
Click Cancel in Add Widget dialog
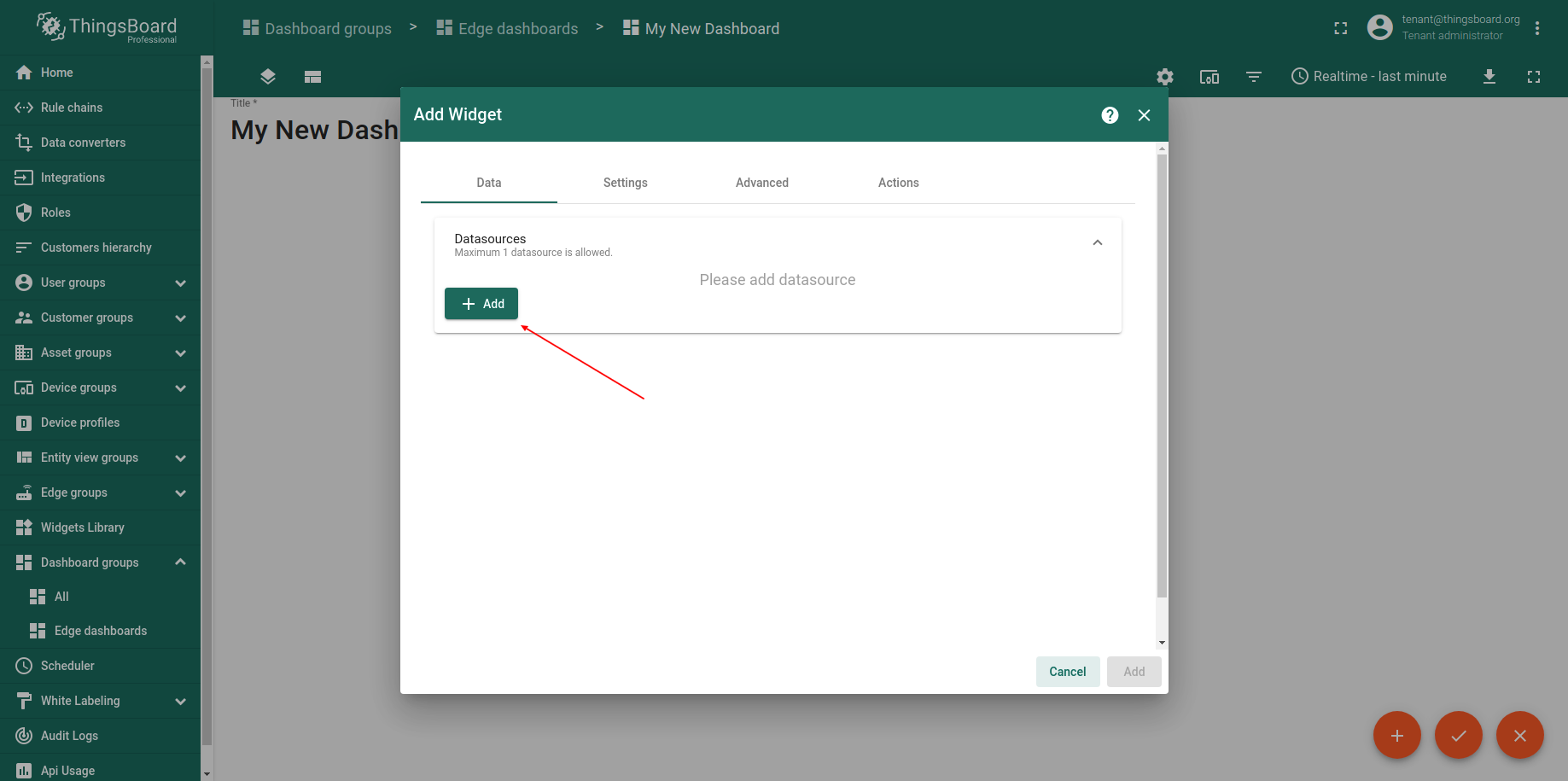(1067, 672)
